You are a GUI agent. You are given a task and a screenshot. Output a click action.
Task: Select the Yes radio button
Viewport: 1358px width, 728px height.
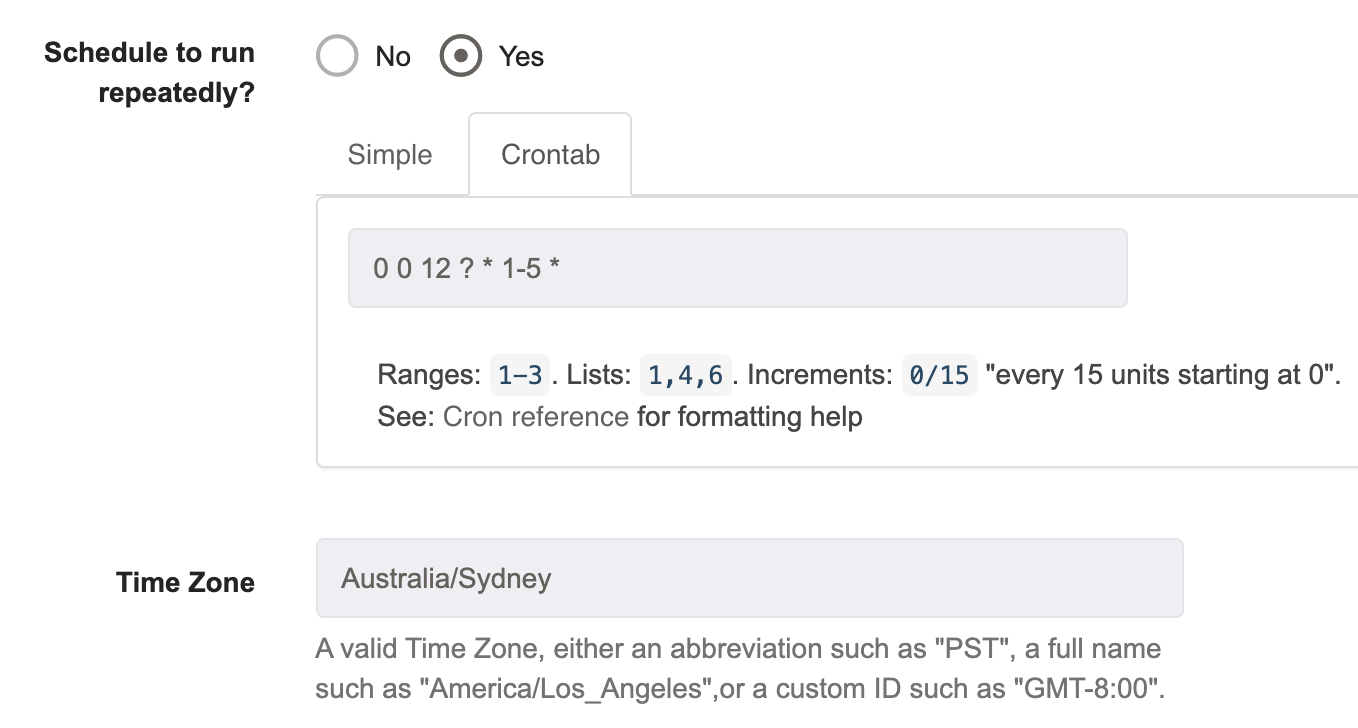[461, 57]
